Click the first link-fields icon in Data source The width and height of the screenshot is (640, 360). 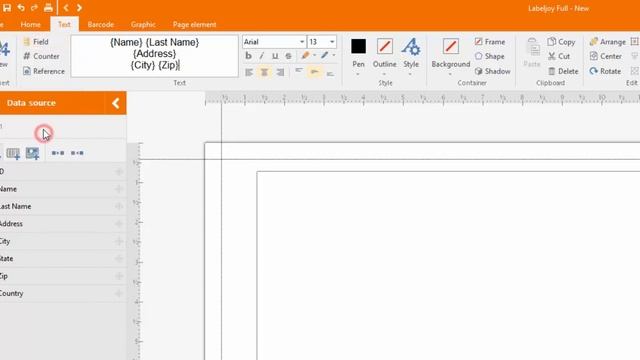pyautogui.click(x=58, y=153)
